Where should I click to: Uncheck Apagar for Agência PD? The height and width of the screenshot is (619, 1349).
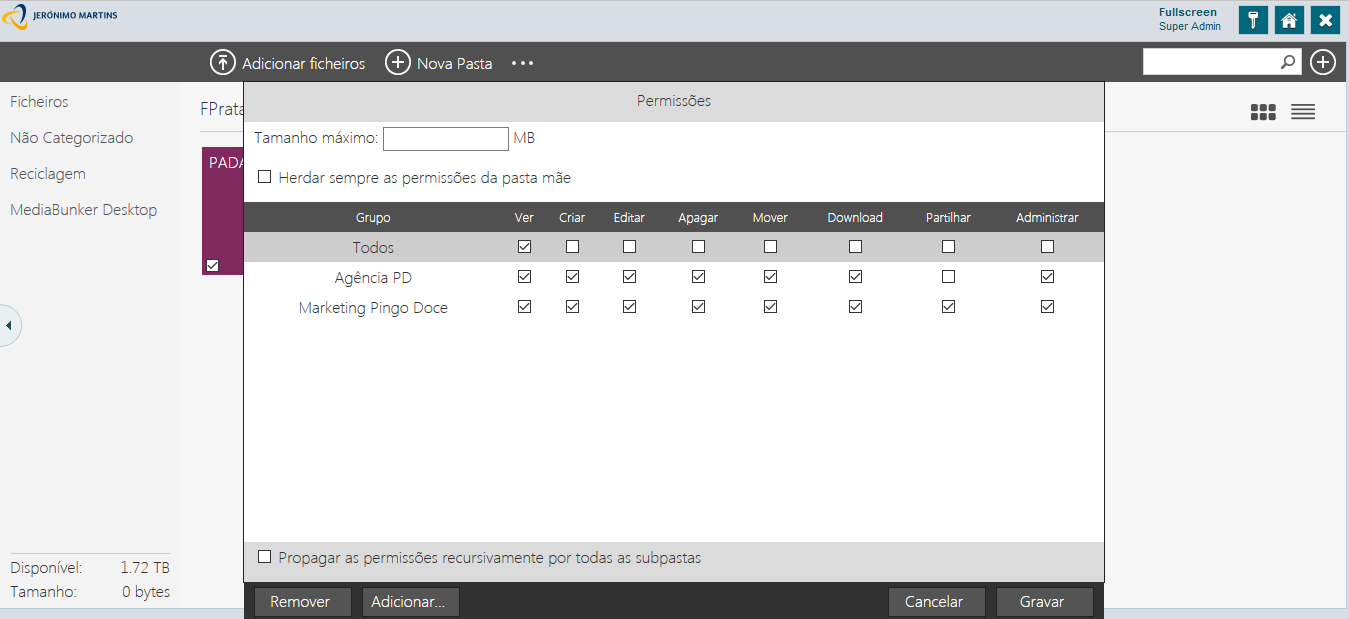click(698, 276)
